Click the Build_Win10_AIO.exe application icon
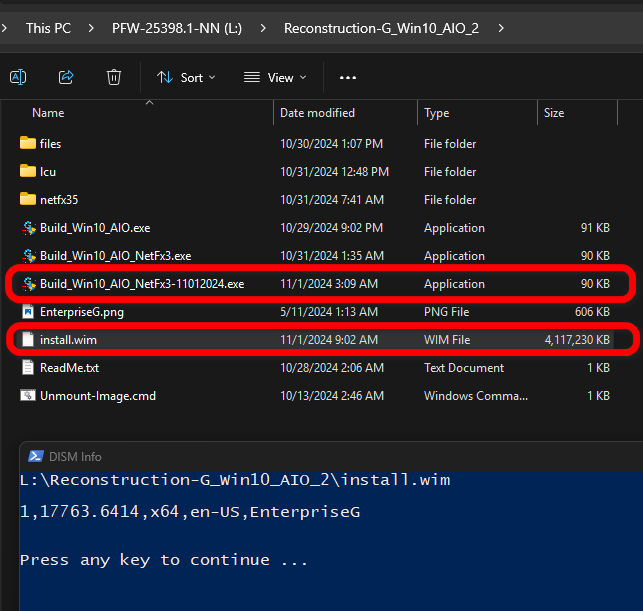643x611 pixels. (29, 228)
